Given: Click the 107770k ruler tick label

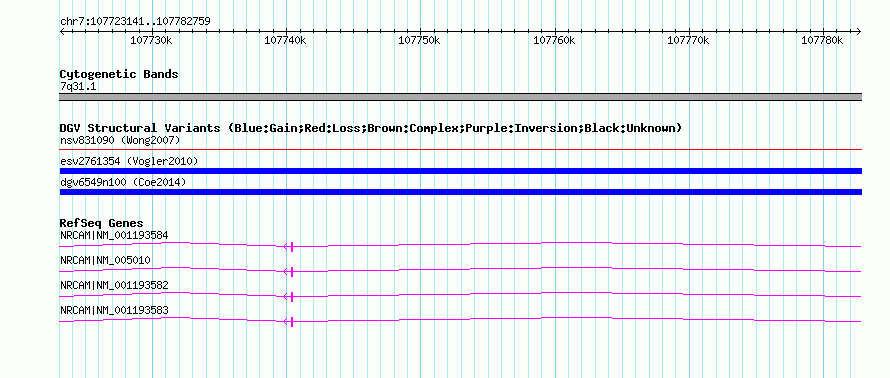Looking at the screenshot, I should tap(688, 40).
